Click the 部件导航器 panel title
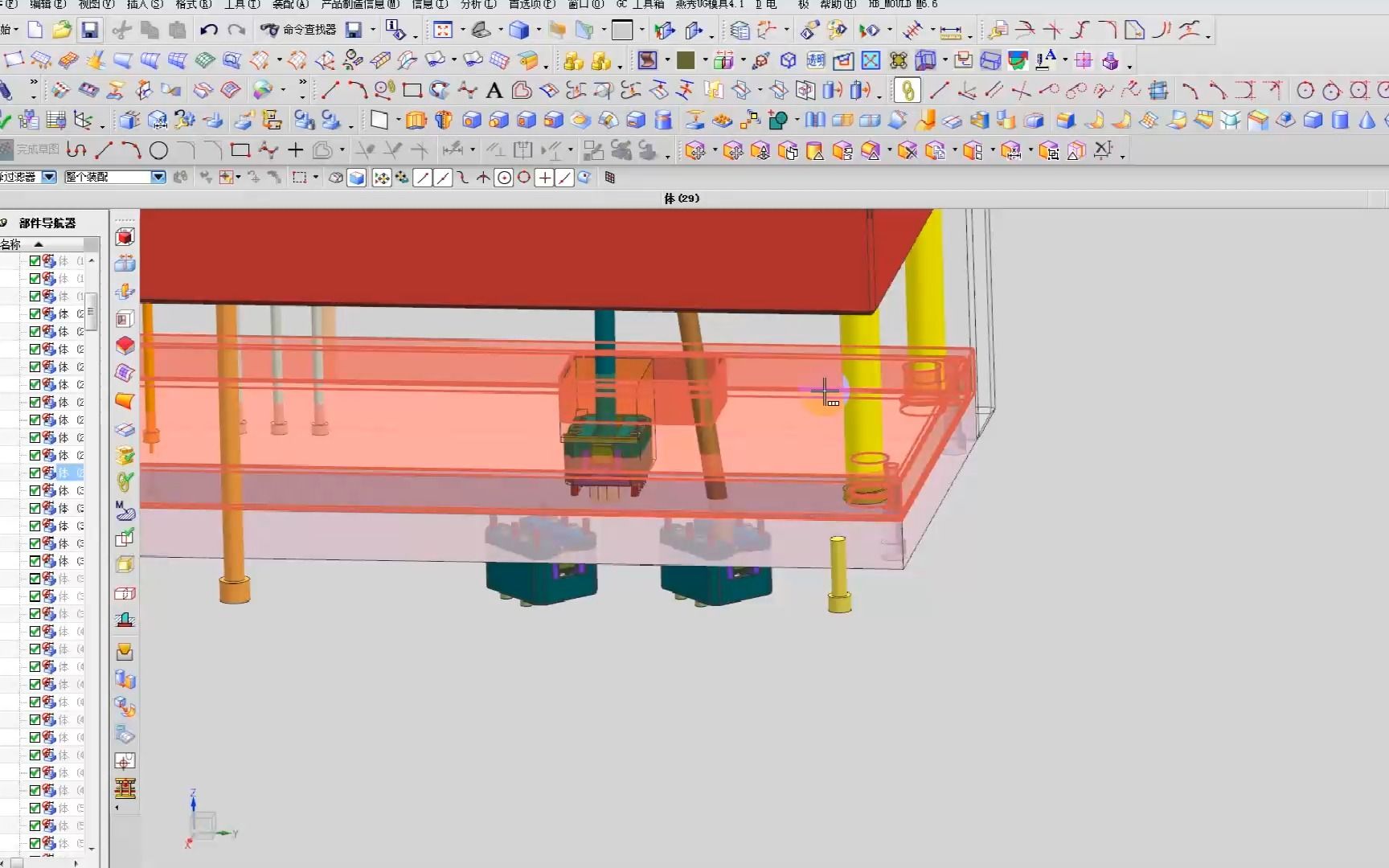 point(47,223)
